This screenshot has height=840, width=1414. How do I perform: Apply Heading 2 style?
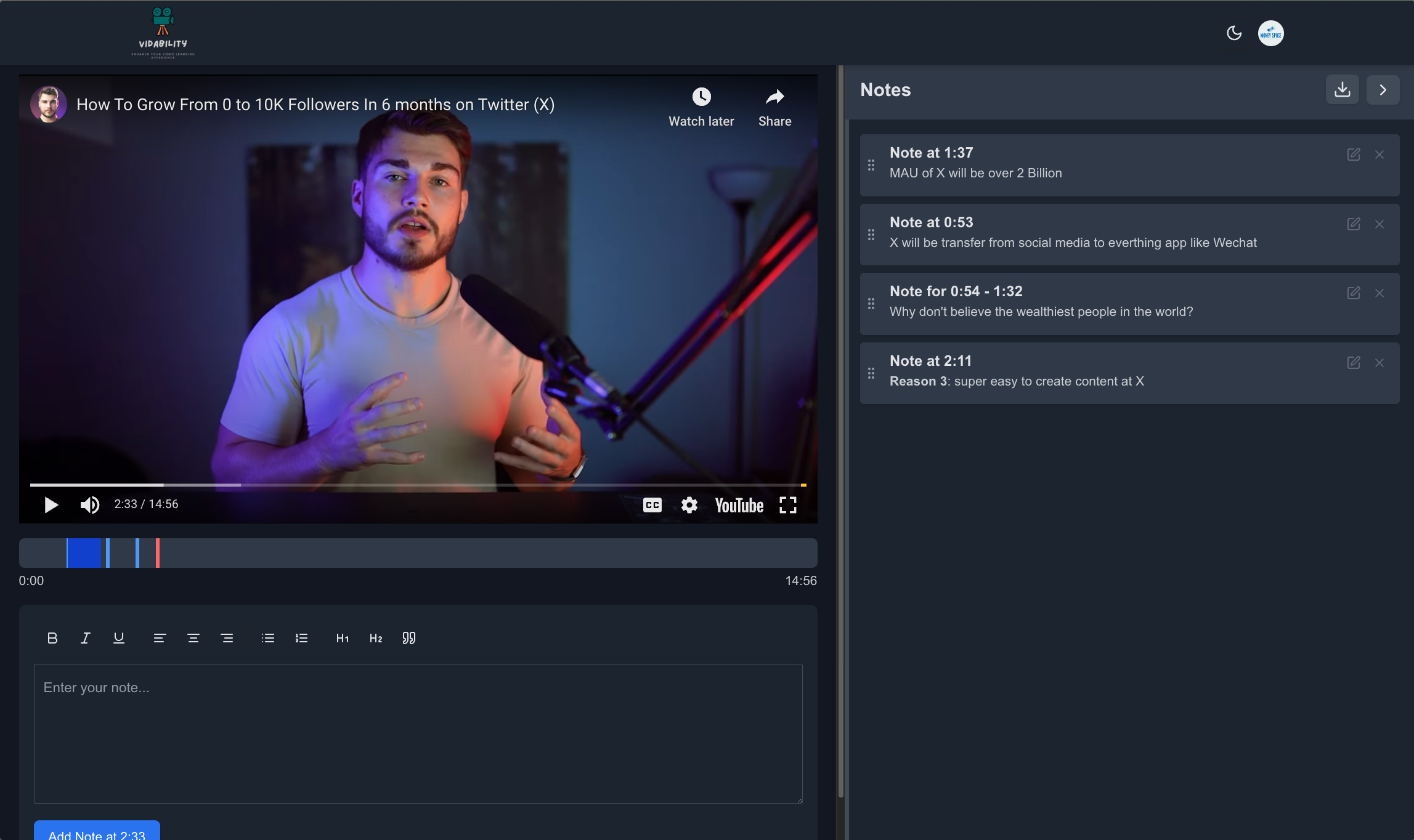point(376,638)
